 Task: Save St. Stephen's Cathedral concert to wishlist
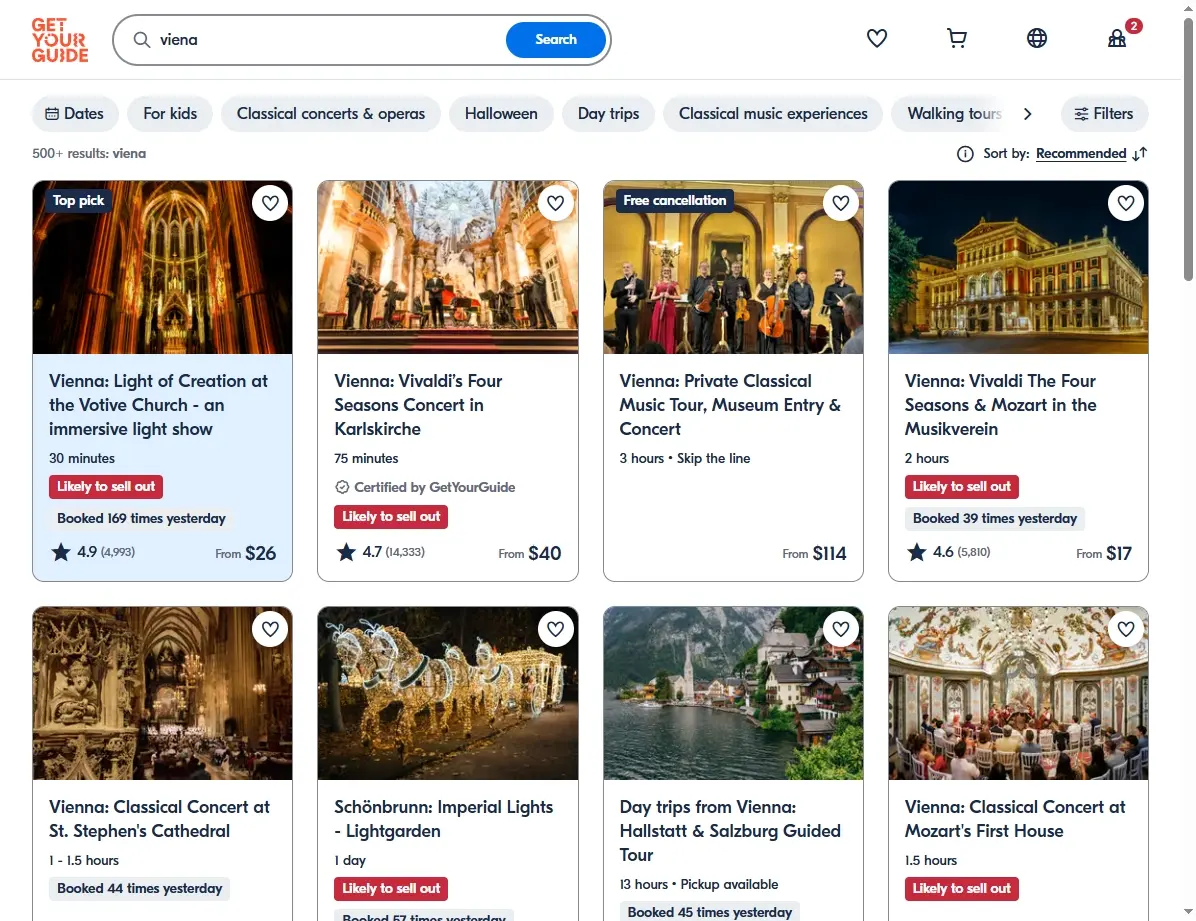(270, 629)
